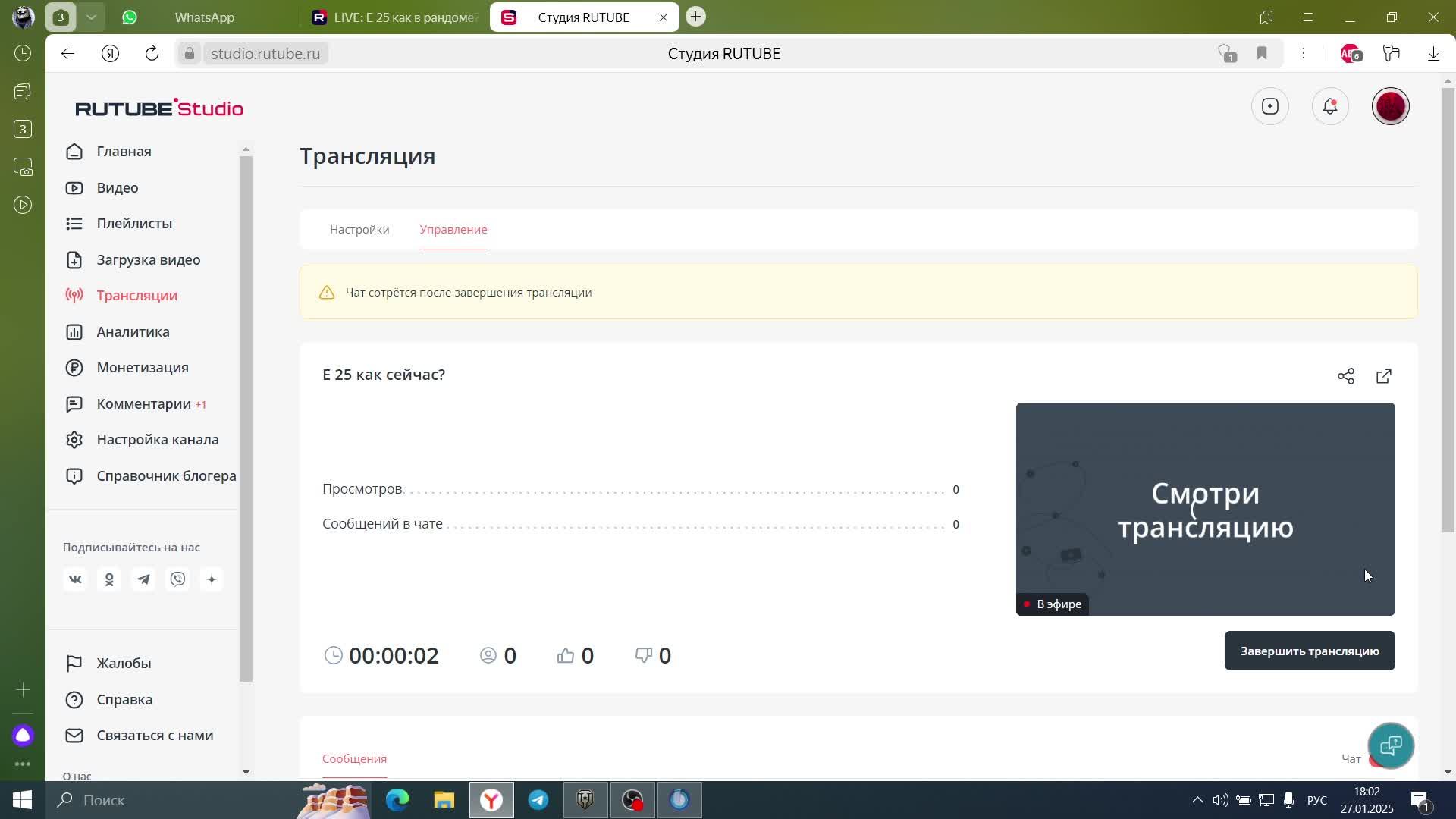Open OBS Studio from the taskbar

pos(632,800)
